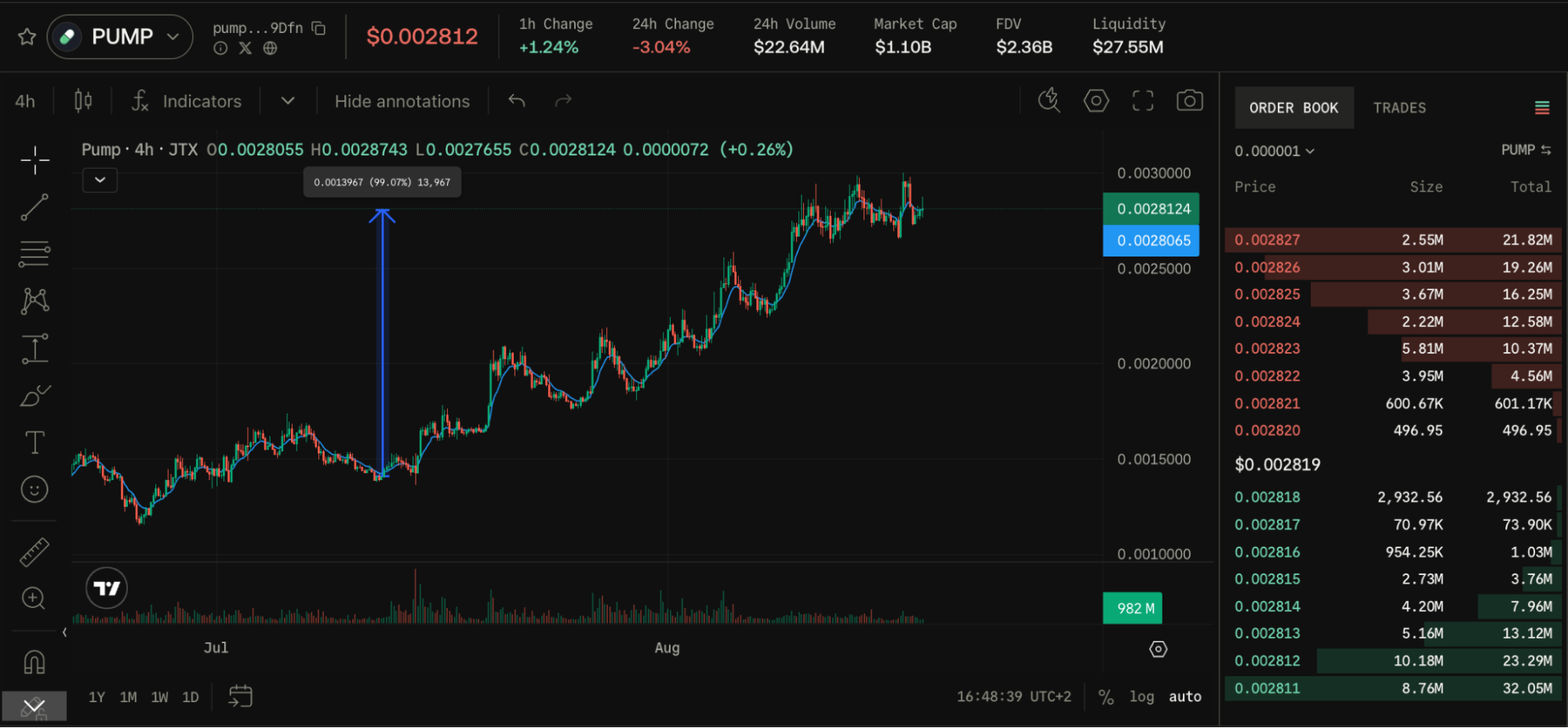Toggle auto scale mode
The image size is (1568, 728).
[x=1185, y=697]
